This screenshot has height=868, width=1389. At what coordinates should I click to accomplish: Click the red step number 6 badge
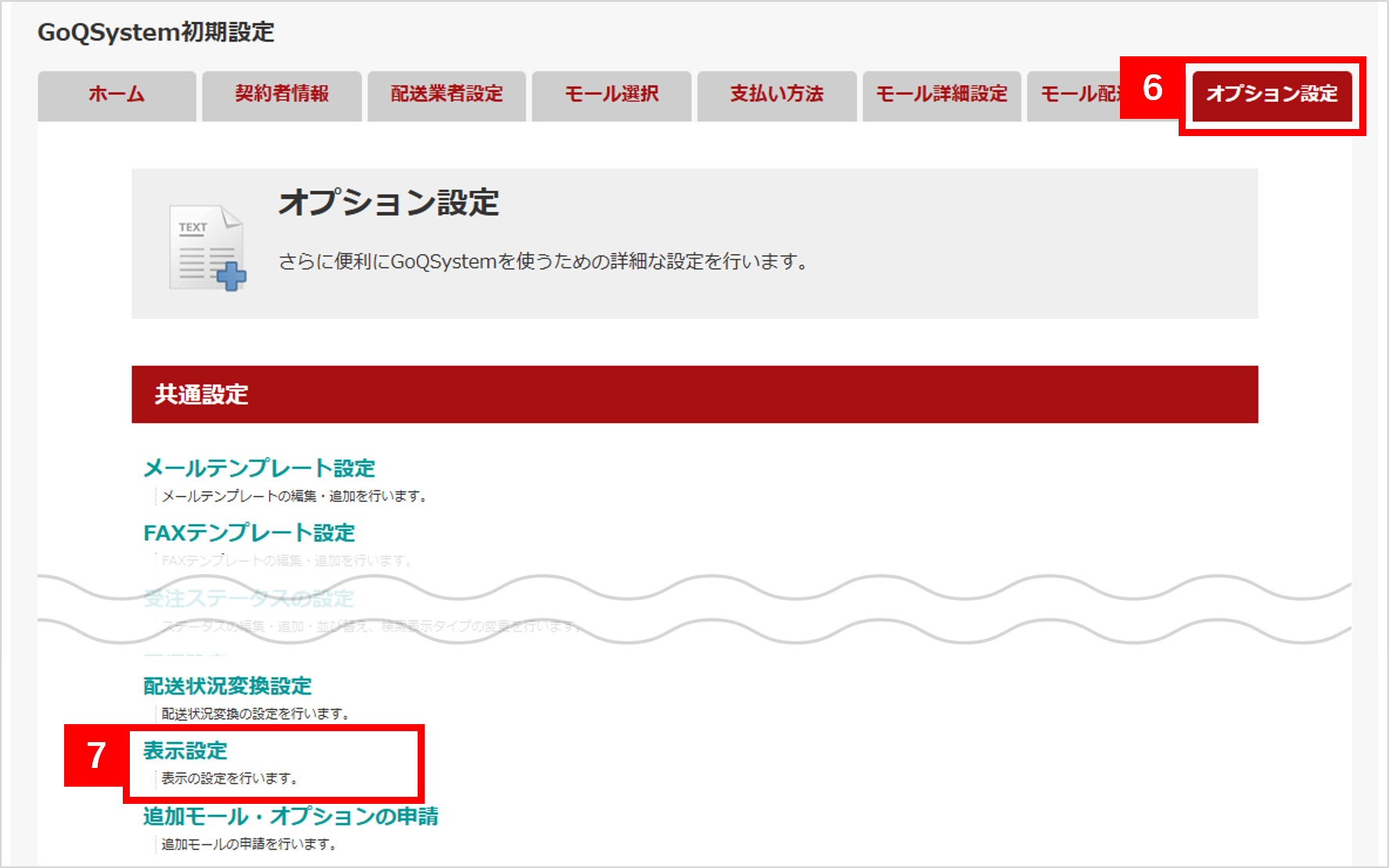1151,88
